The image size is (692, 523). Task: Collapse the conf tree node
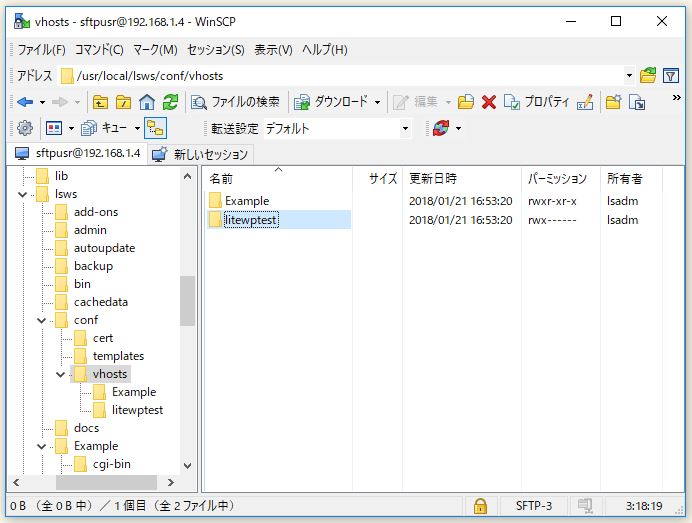41,320
